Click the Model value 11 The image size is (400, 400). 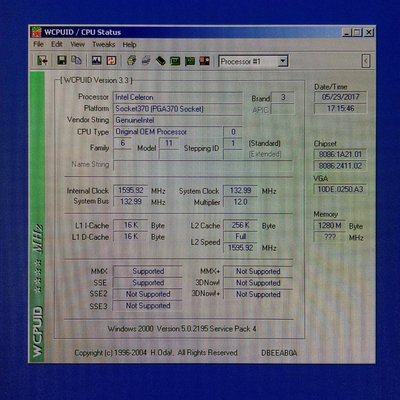coord(169,143)
